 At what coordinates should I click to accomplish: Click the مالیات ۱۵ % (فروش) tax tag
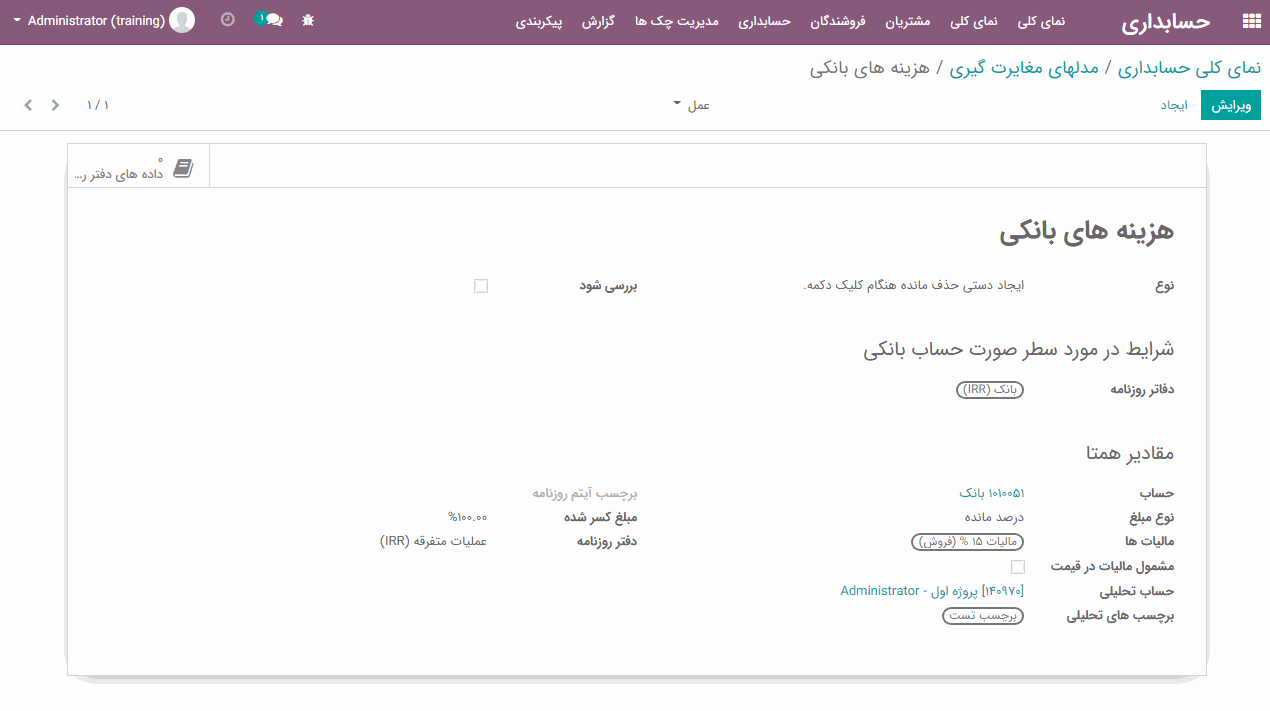(967, 542)
